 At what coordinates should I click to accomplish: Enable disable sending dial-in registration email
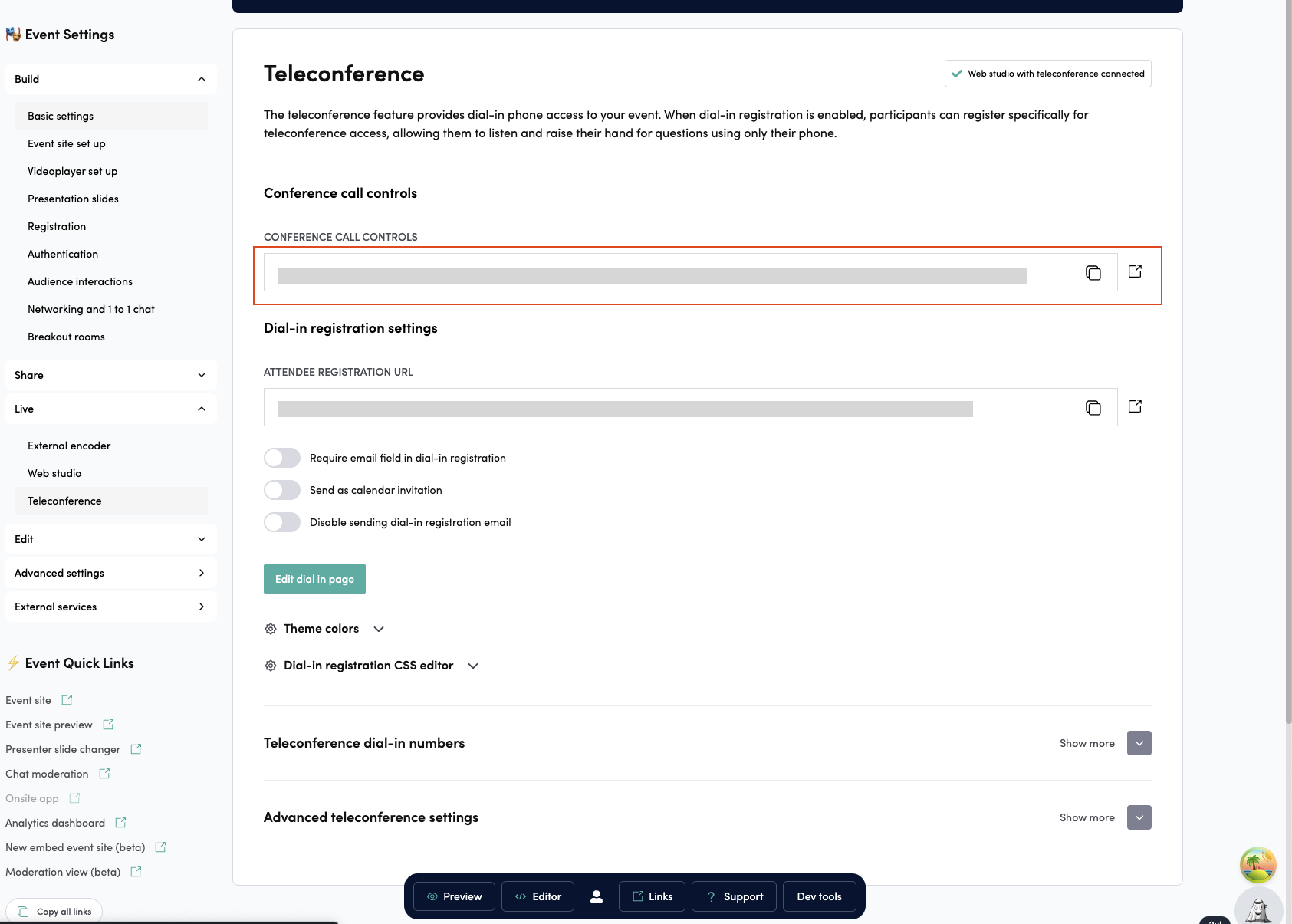(281, 522)
